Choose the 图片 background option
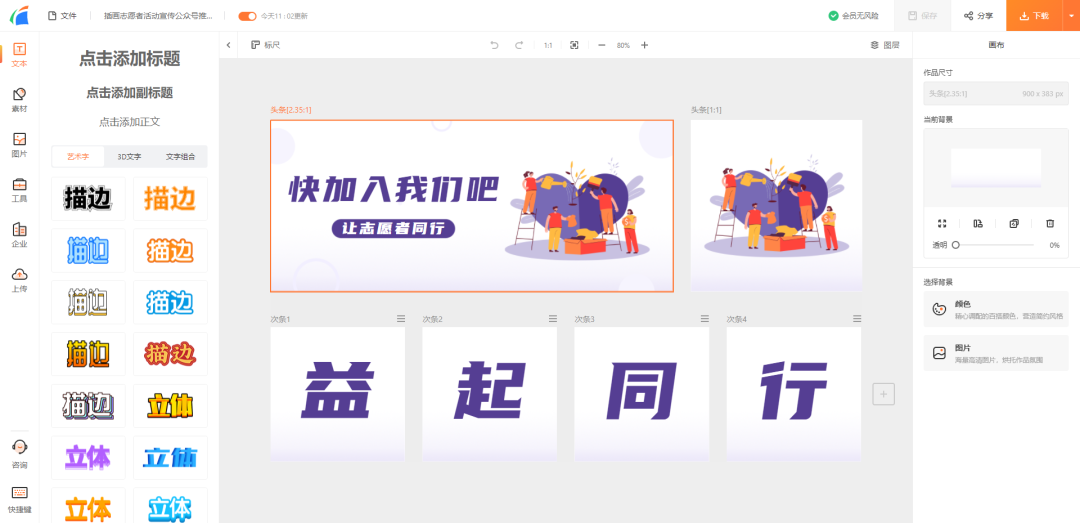Viewport: 1080px width, 523px height. [996, 353]
